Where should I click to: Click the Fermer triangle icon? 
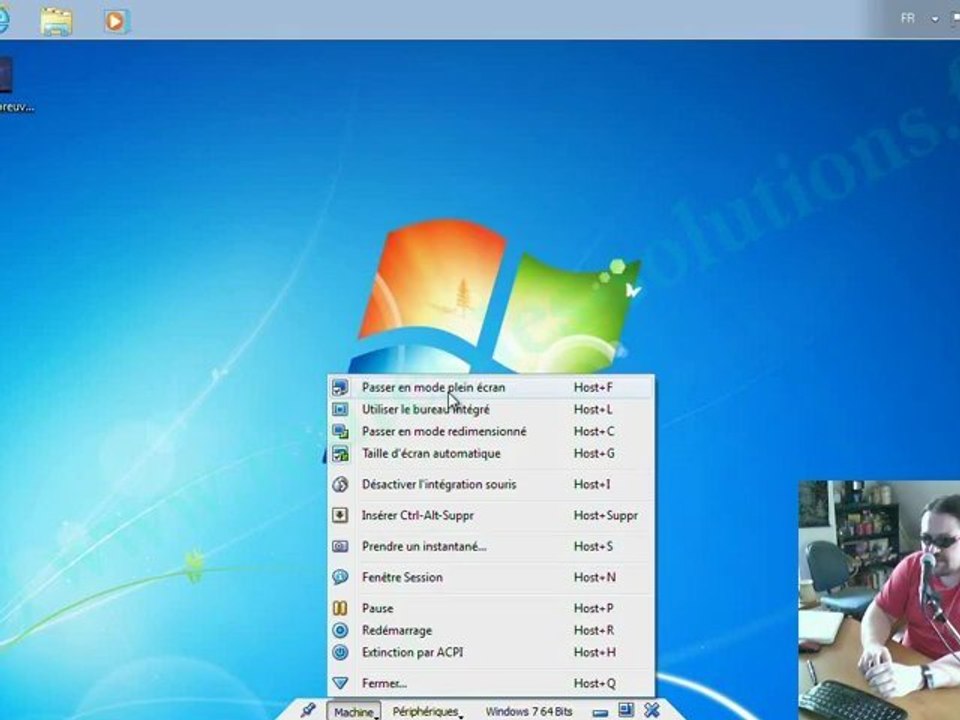[x=340, y=683]
